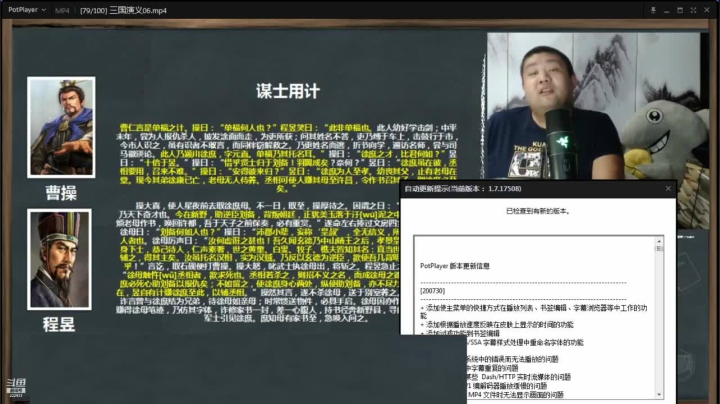Viewport: 720px width, 404px height.
Task: Click the "PotPlayer 版本更新信息" heading text
Action: pos(455,266)
